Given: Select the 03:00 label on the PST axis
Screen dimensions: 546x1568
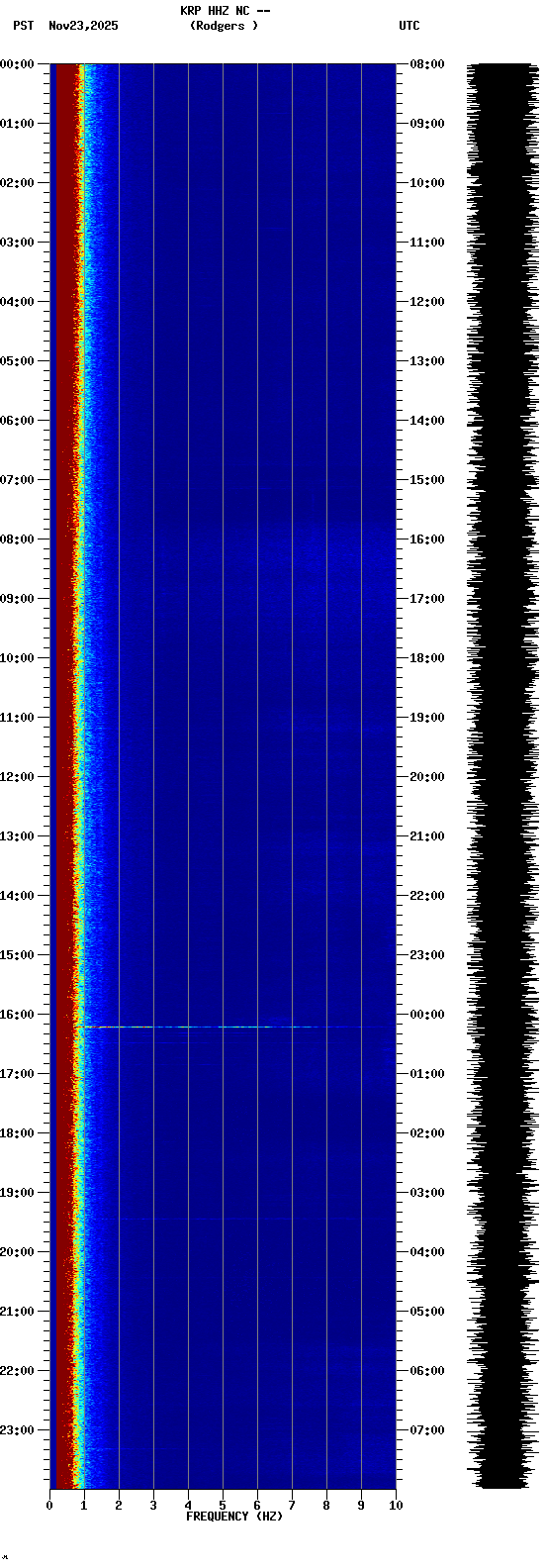Looking at the screenshot, I should 17,243.
